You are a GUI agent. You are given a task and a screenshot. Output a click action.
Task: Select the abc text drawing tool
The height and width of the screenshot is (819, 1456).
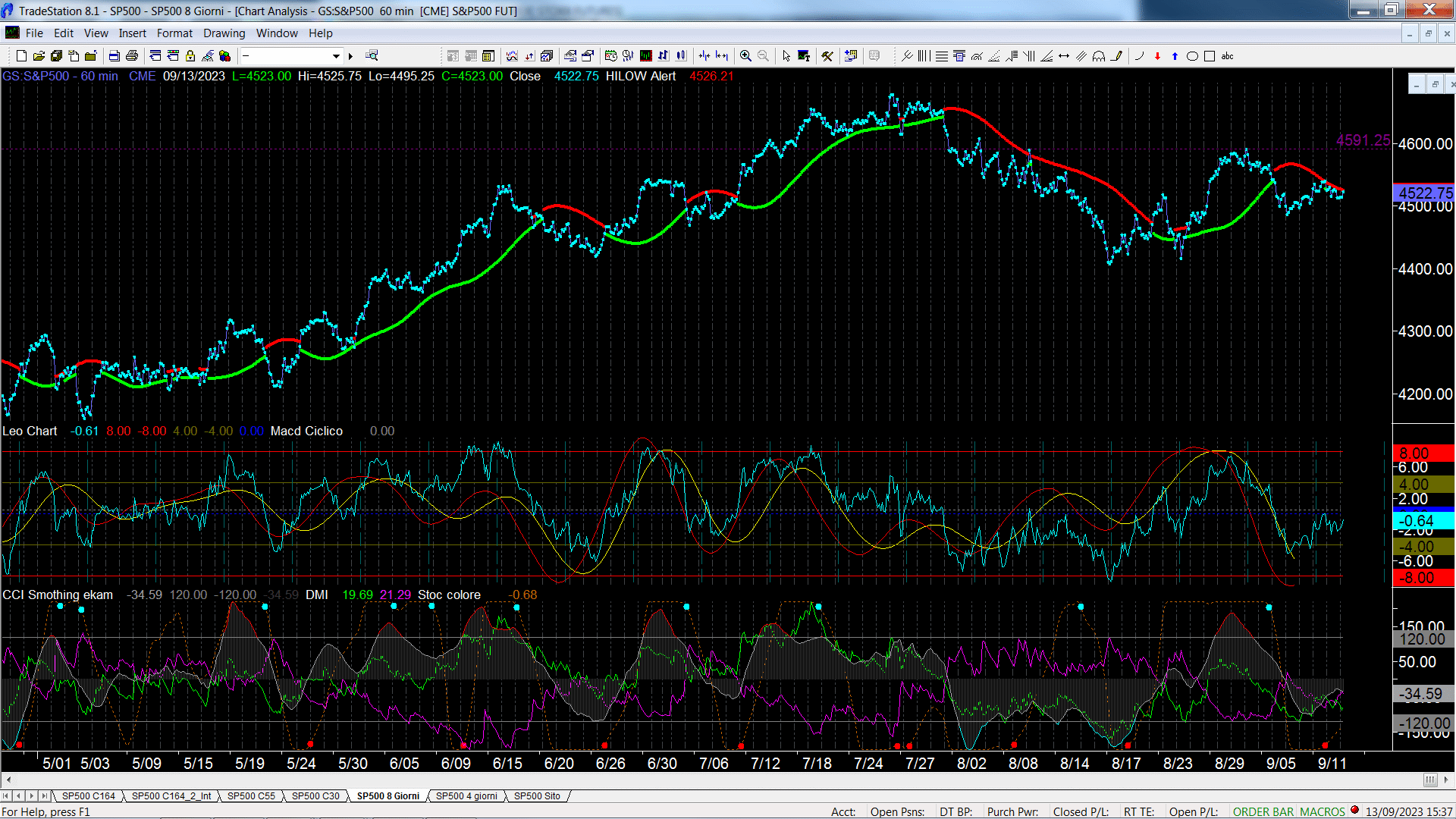pyautogui.click(x=1228, y=55)
